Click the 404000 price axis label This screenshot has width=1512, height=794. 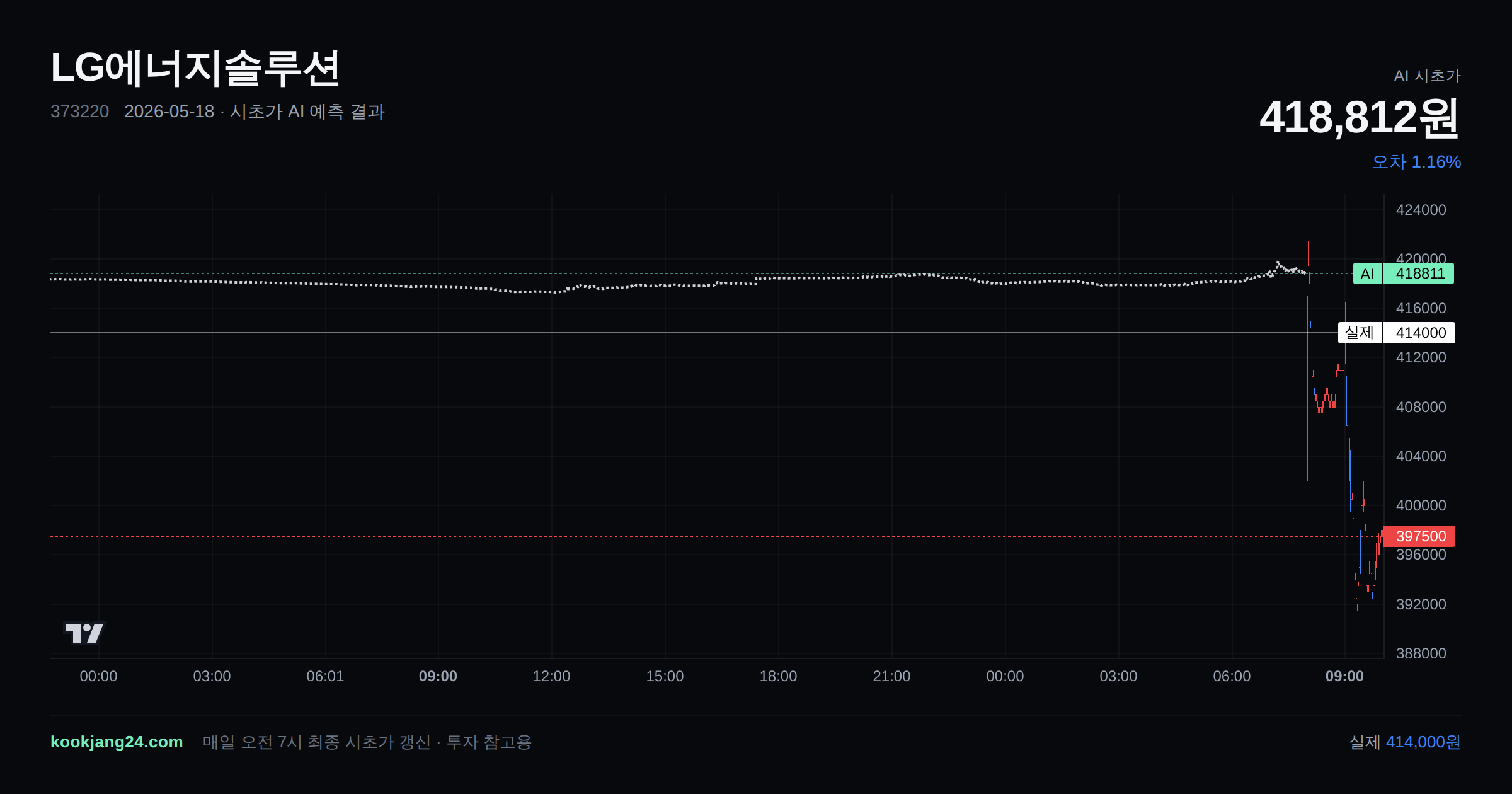1421,456
